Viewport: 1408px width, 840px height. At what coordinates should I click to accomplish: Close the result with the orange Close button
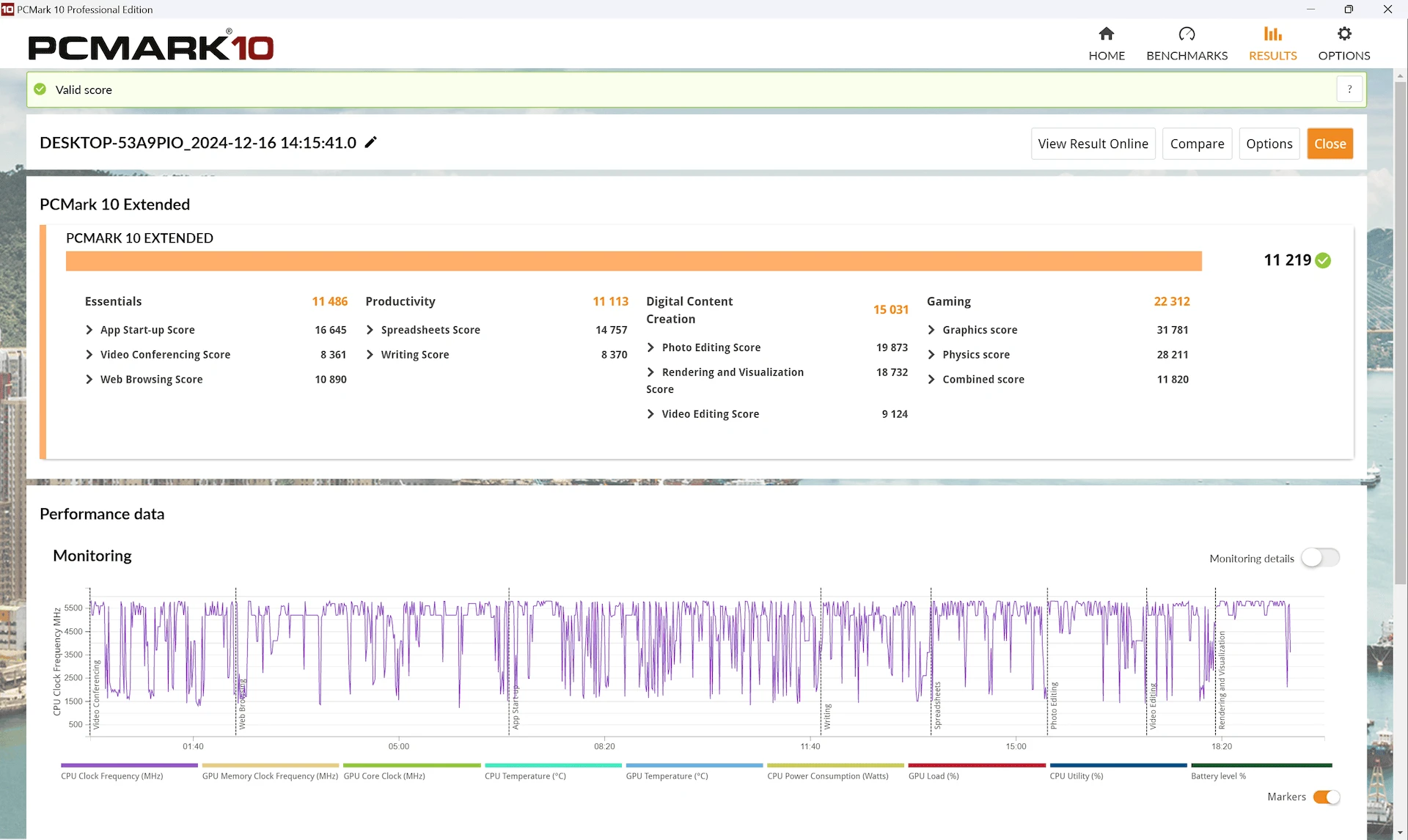click(x=1330, y=144)
